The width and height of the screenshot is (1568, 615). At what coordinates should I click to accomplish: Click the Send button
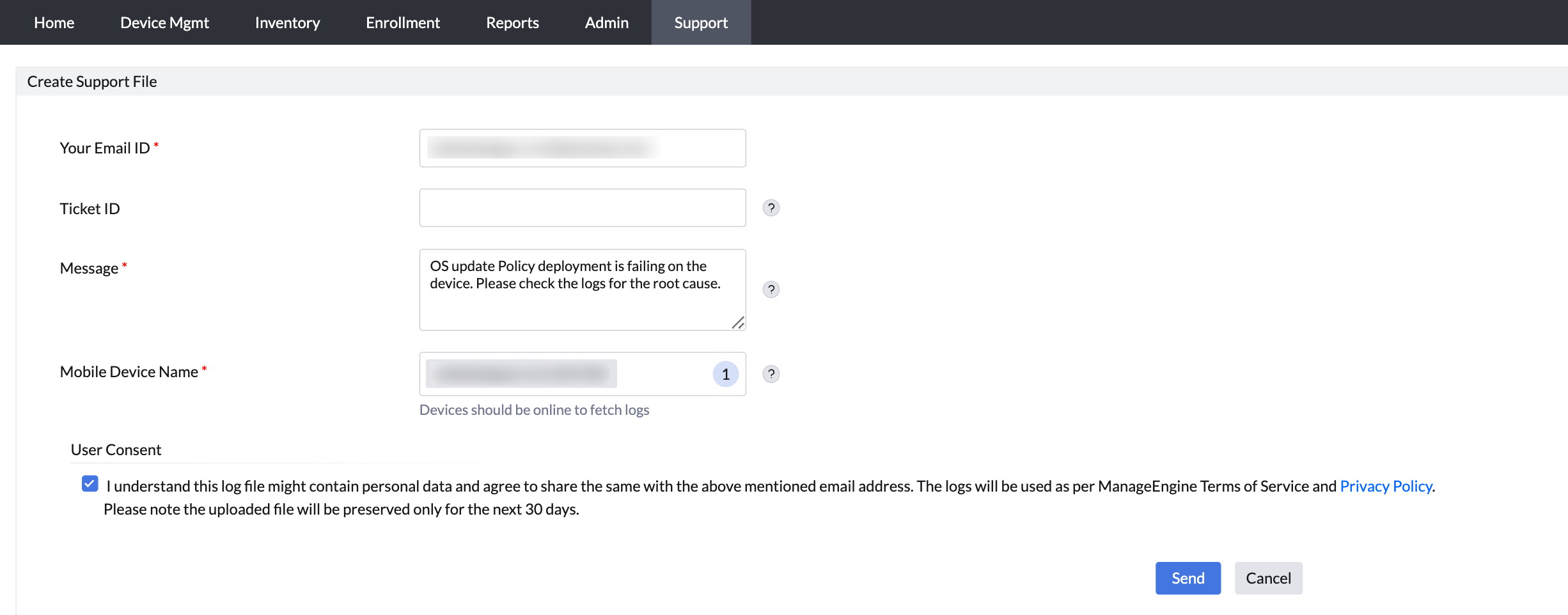(1188, 578)
